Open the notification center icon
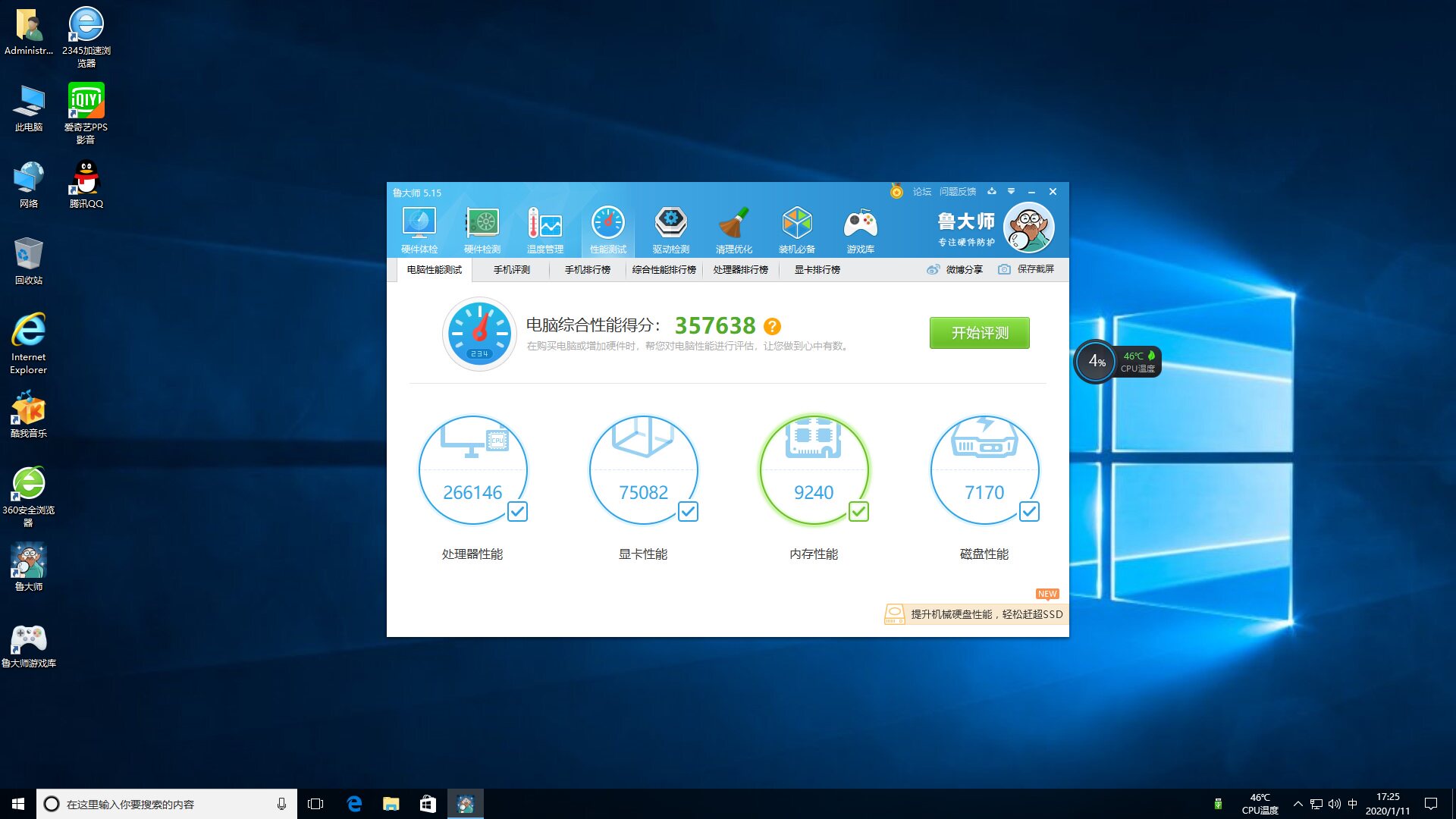This screenshot has height=819, width=1456. 1431,804
